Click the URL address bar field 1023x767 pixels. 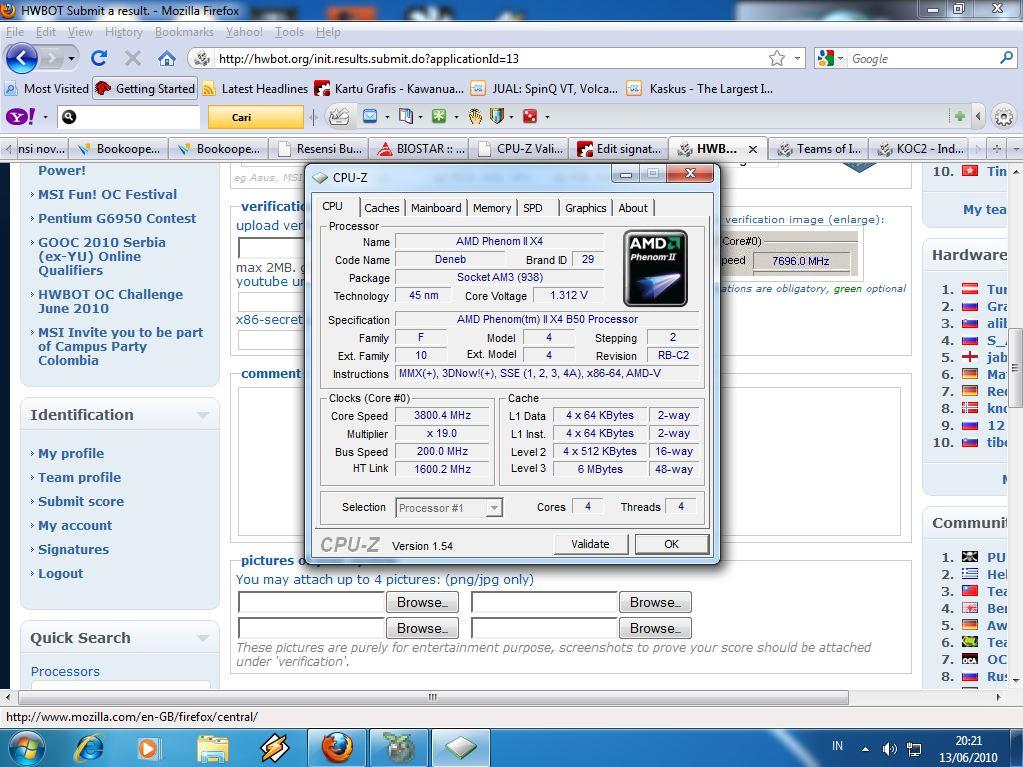[x=491, y=59]
